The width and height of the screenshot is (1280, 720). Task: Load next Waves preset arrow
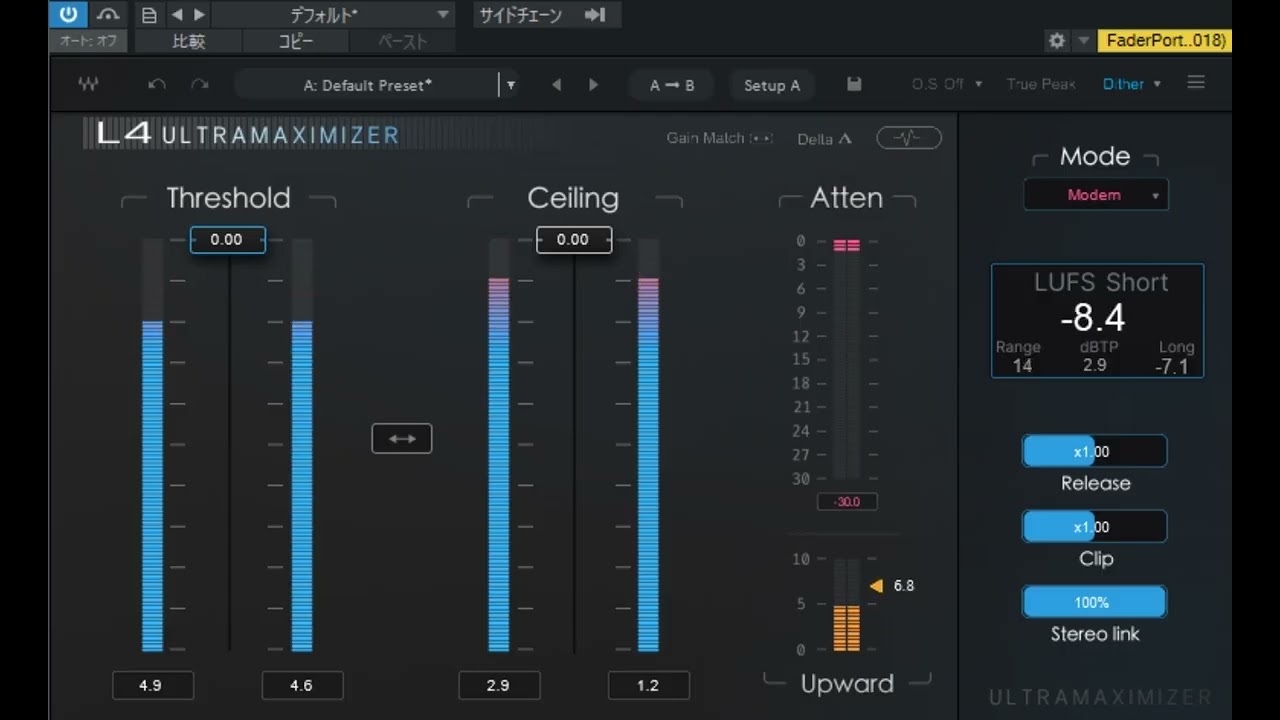(593, 85)
